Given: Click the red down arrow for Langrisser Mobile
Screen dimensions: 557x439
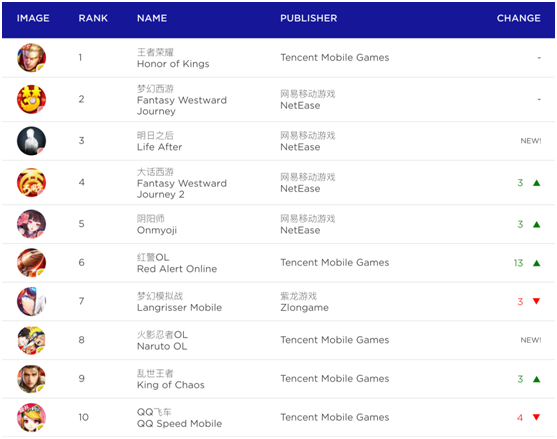Looking at the screenshot, I should 536,301.
